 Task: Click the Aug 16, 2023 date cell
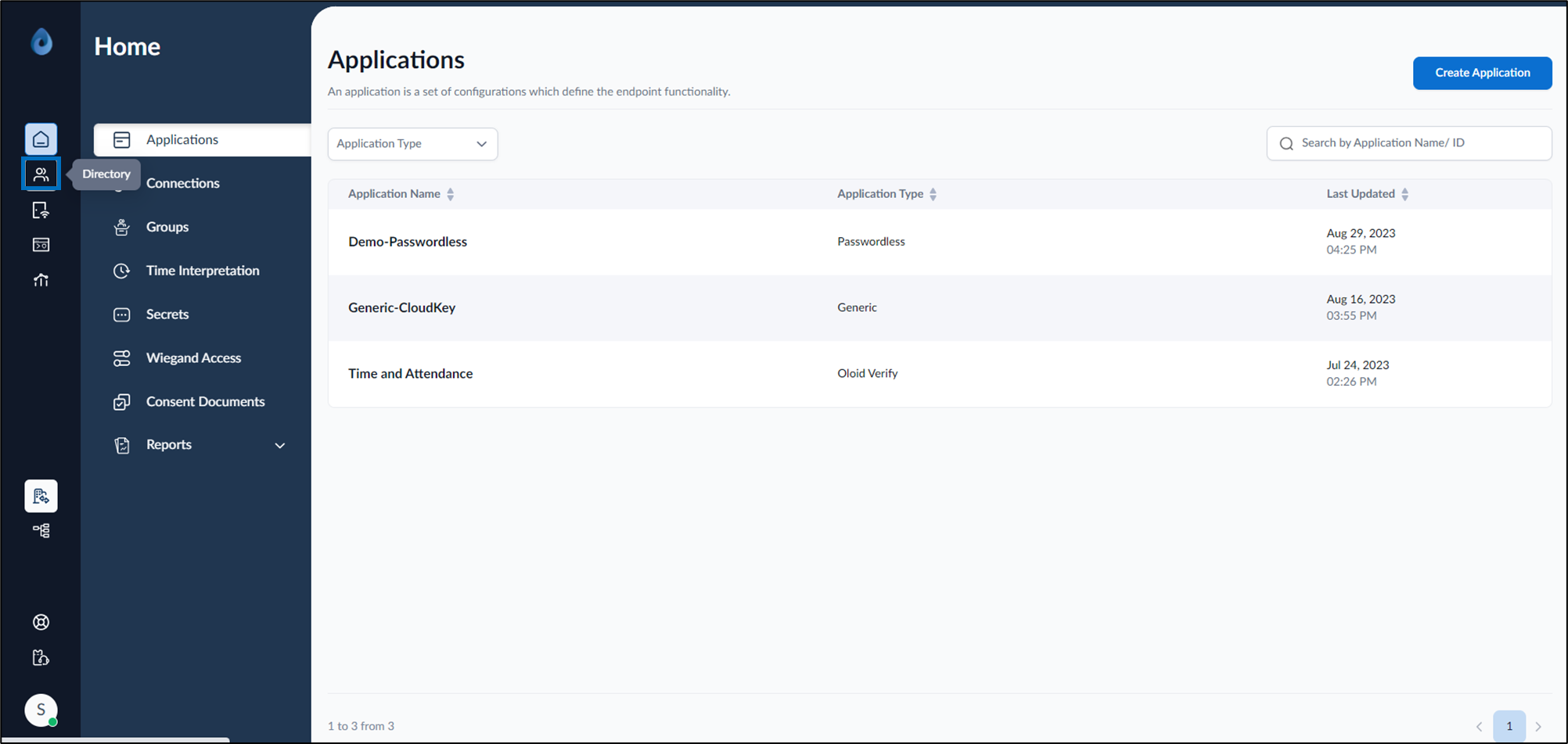point(1361,307)
